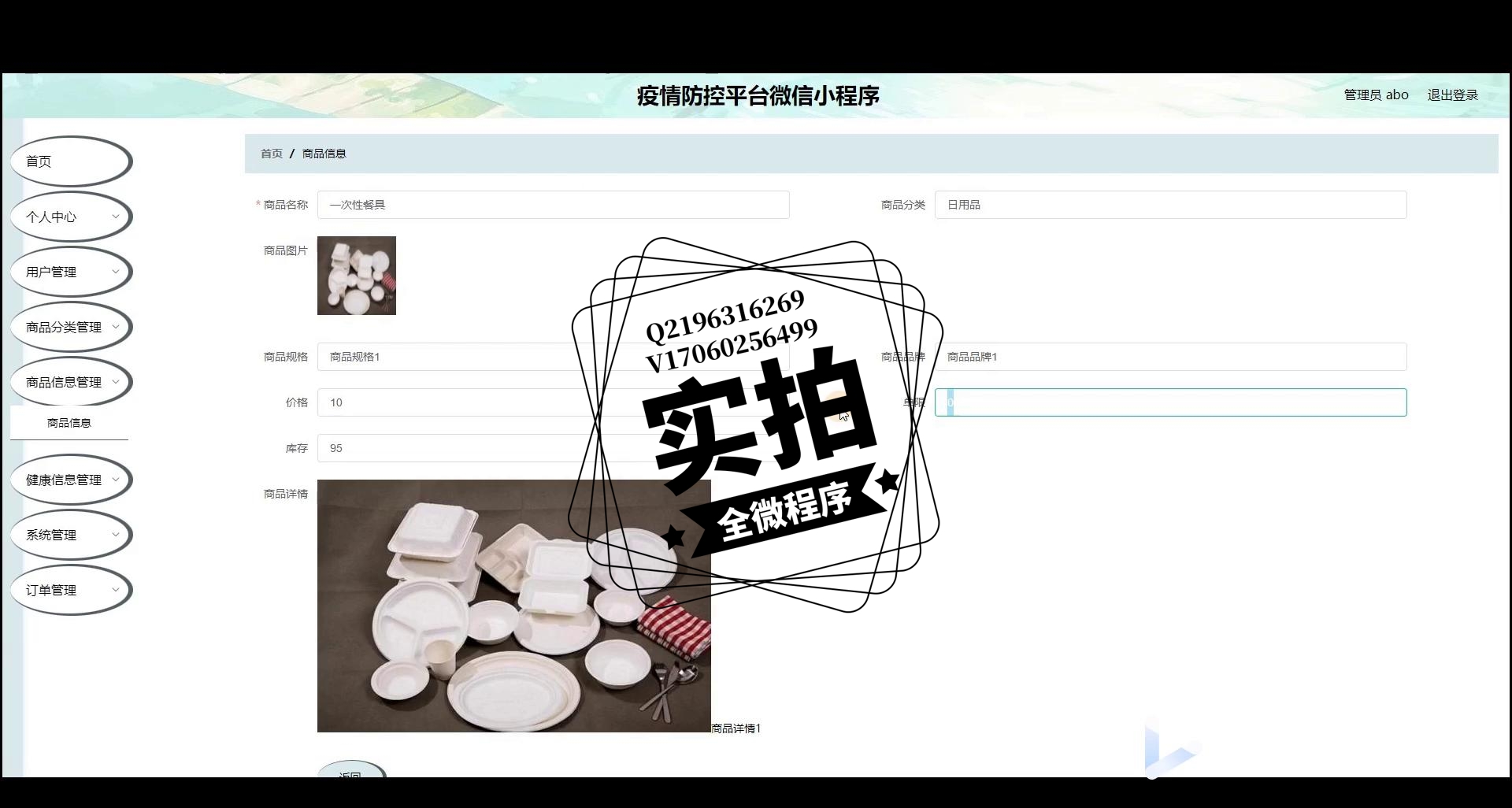Expand the 健康信息管理 menu chevron
1512x808 pixels.
pos(116,480)
